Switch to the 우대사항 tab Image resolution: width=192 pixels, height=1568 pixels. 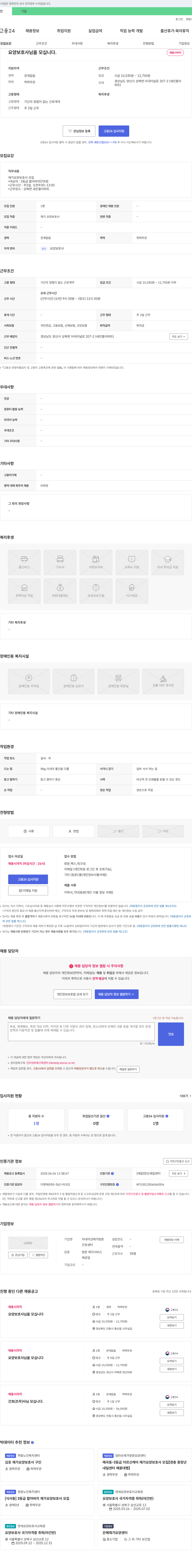pos(77,44)
